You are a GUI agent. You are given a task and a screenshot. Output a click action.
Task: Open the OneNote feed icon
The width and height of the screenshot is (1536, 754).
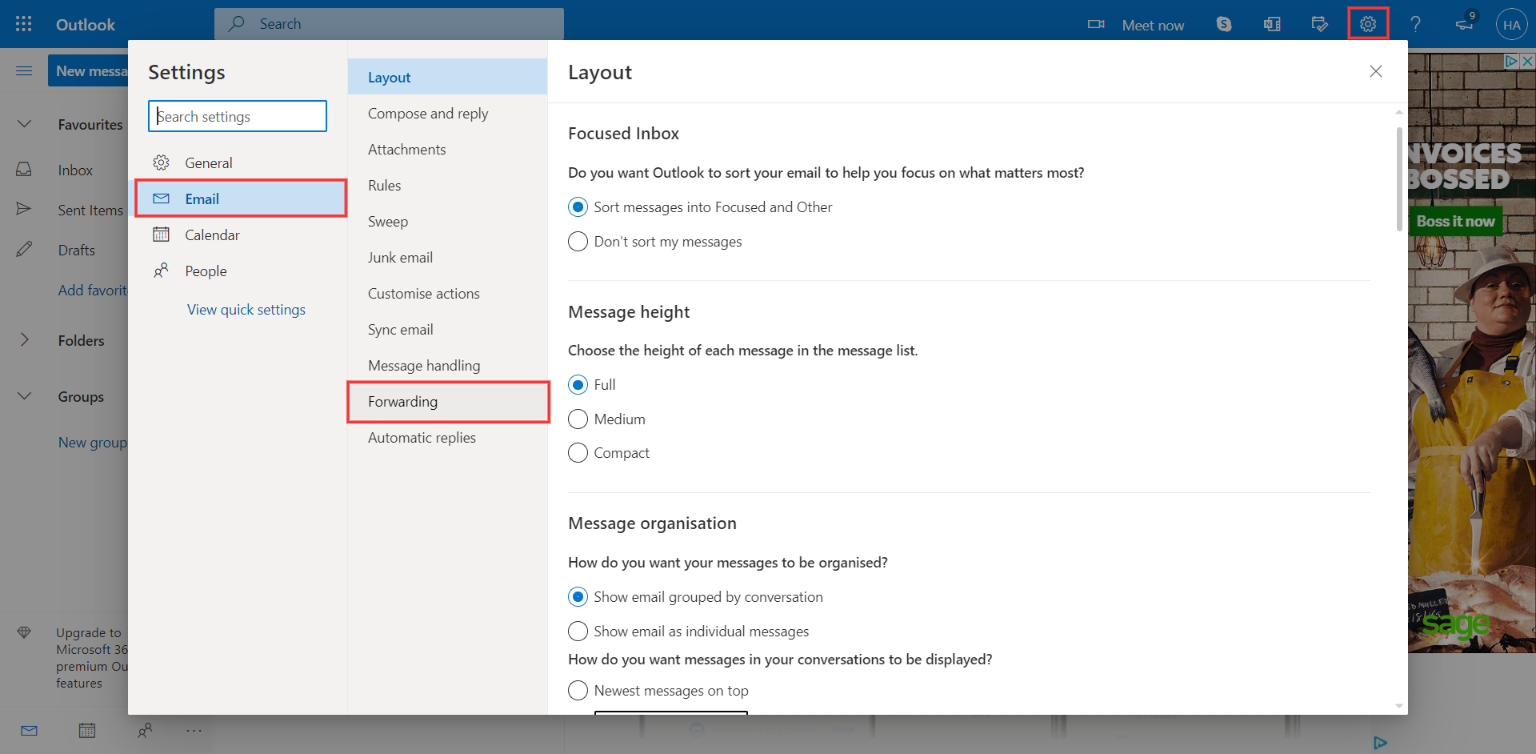tap(1271, 23)
